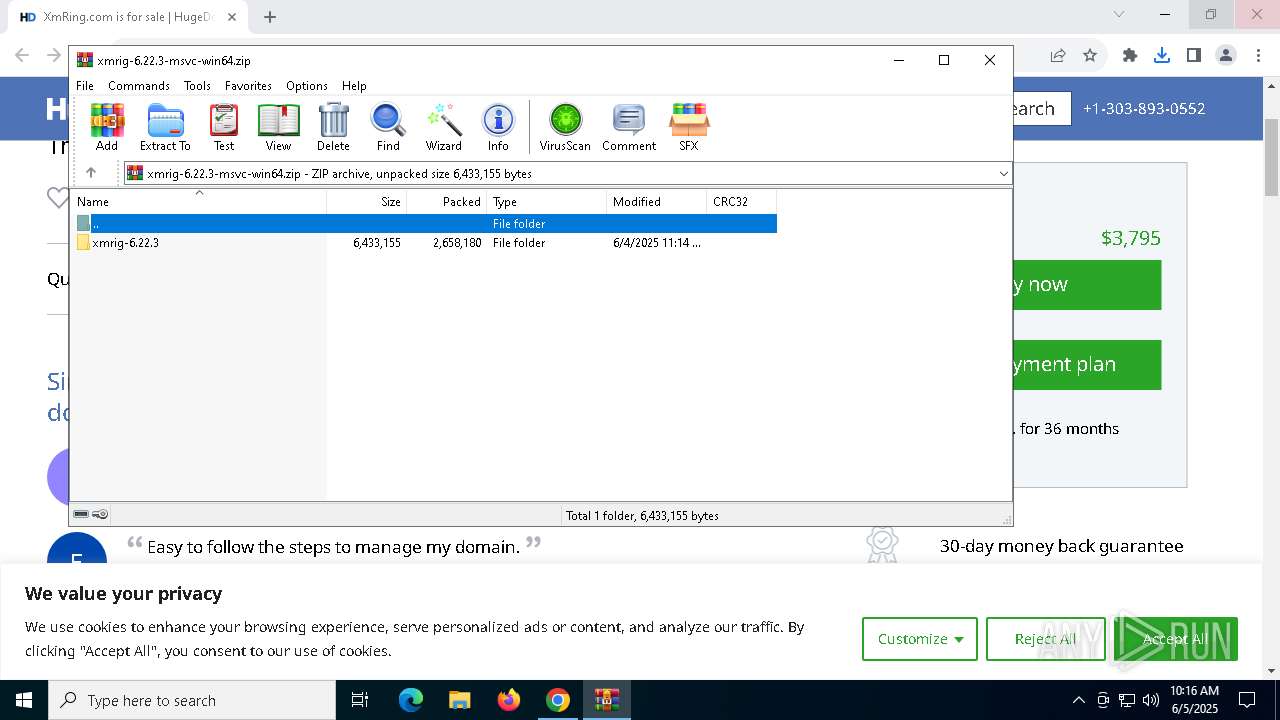Open the notification center icon
Screen dimensions: 1280x720
(1247, 700)
